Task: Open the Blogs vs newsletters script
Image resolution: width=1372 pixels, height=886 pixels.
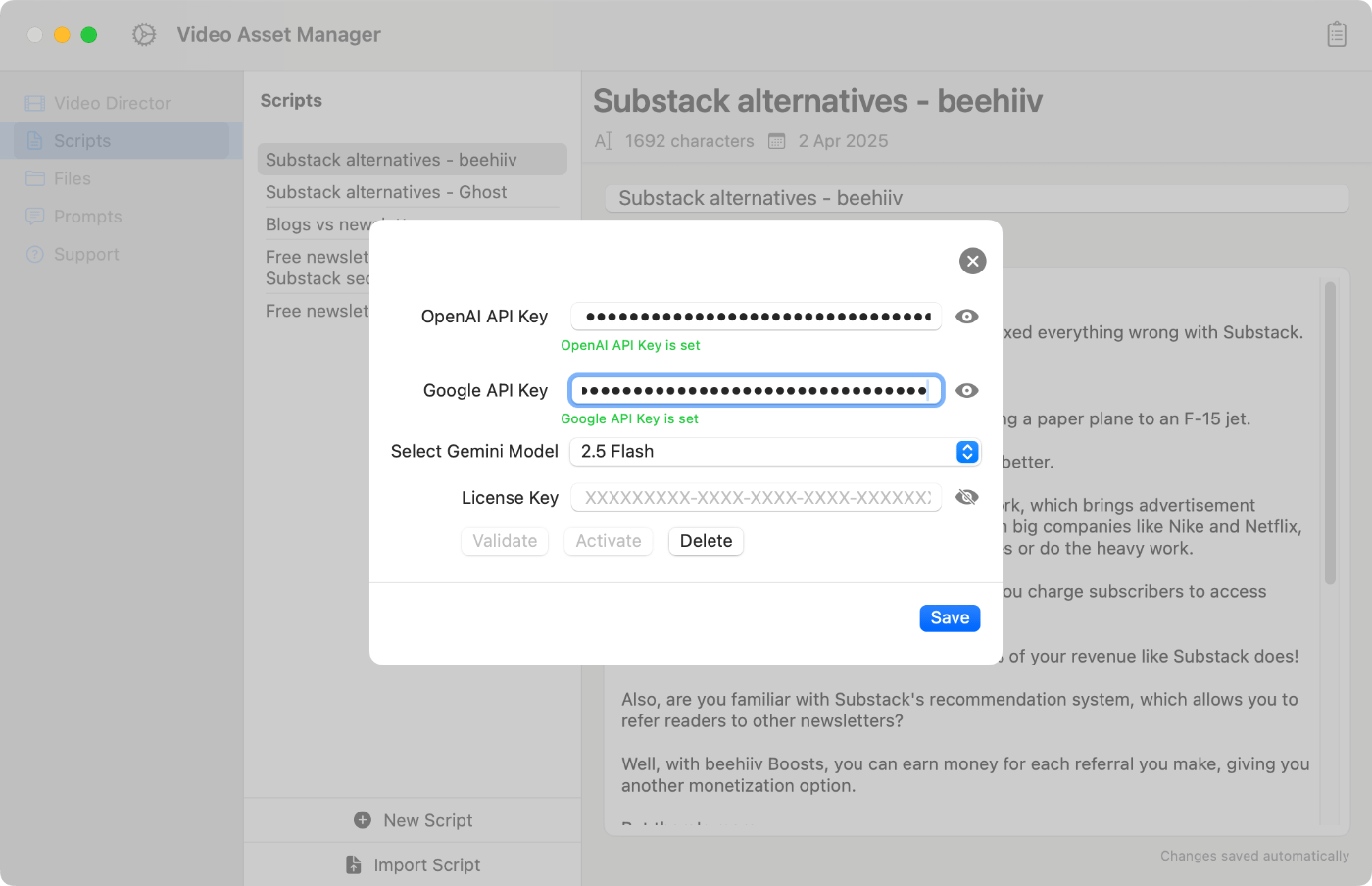Action: click(x=316, y=224)
